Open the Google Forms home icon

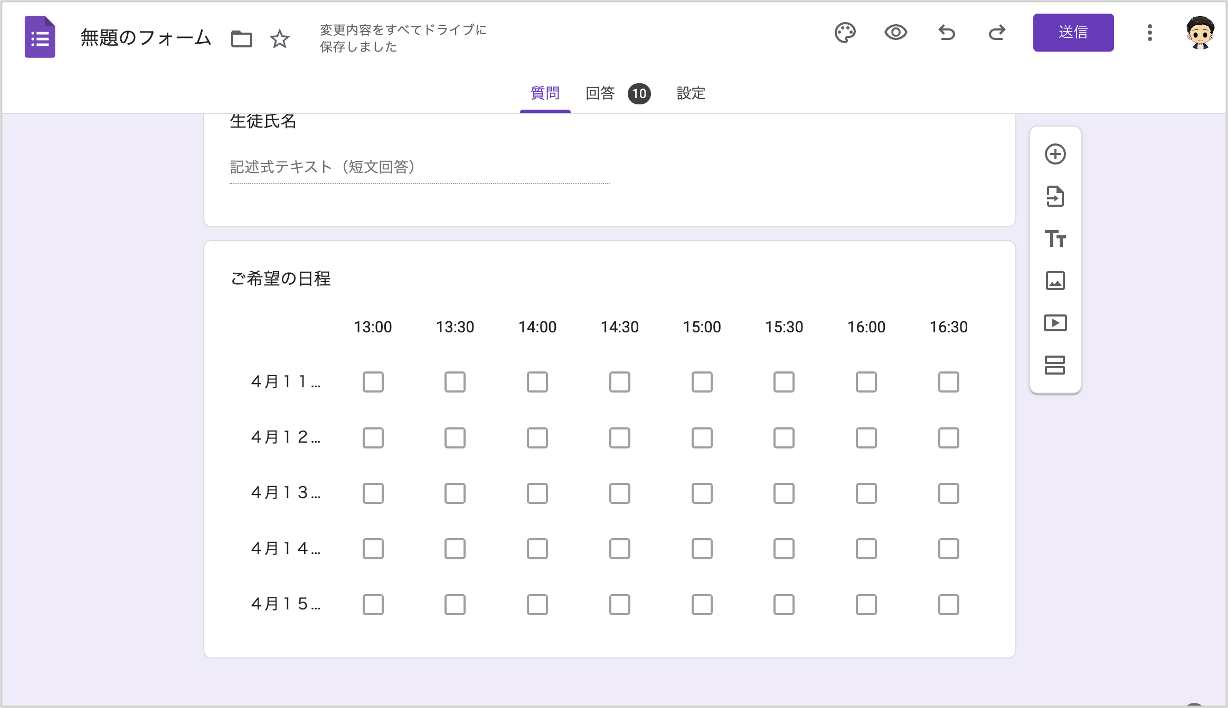click(40, 38)
